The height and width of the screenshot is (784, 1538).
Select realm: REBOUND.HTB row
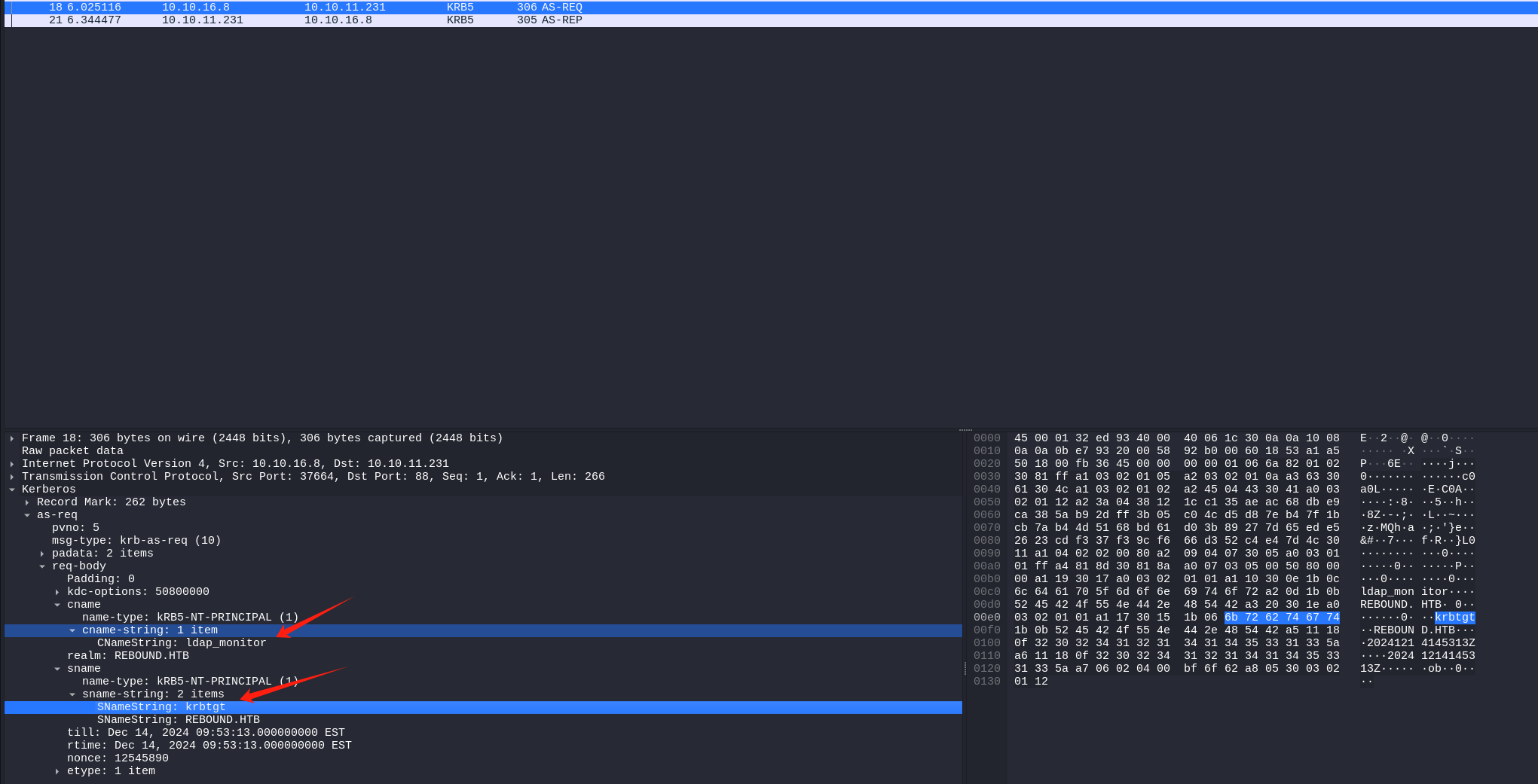click(x=483, y=656)
